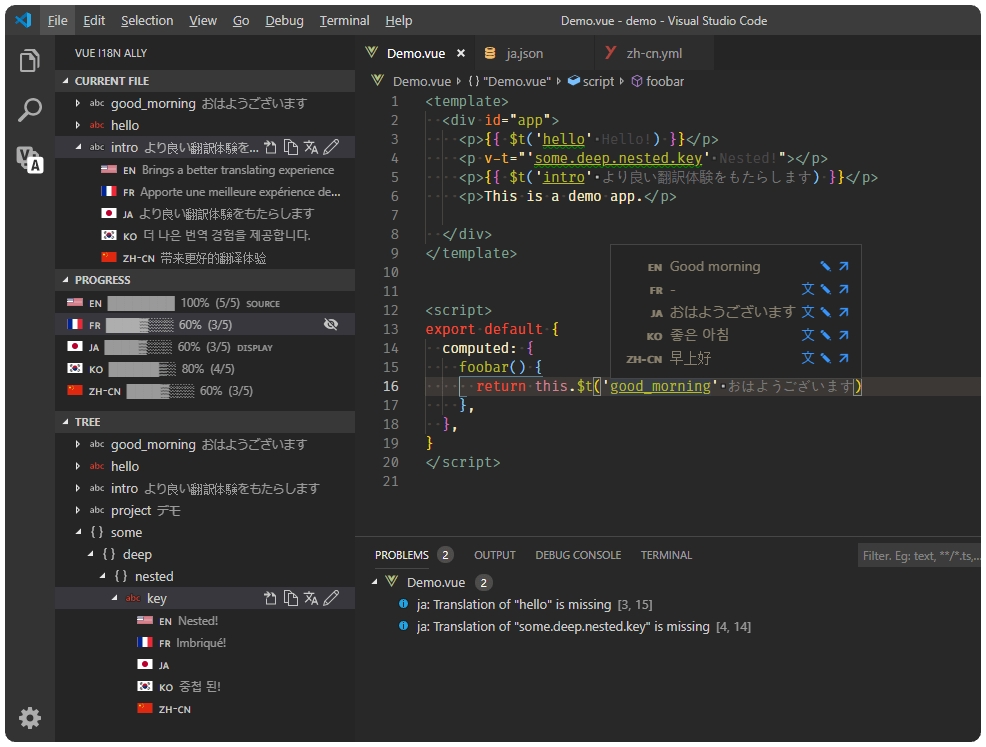Switch to the DEBUG CONSOLE panel tab

pyautogui.click(x=578, y=555)
